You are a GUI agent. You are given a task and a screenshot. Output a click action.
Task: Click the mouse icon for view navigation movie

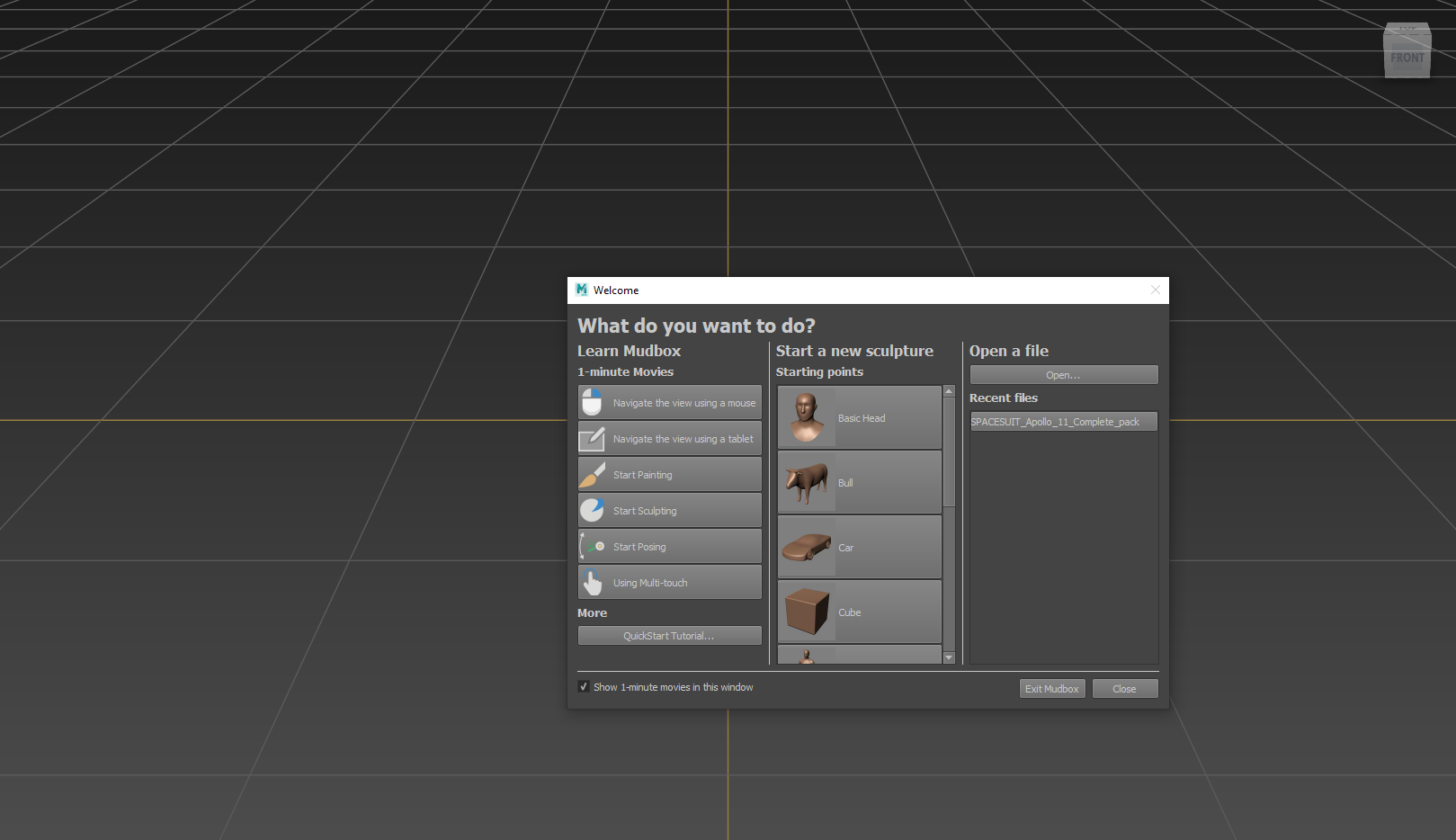pyautogui.click(x=592, y=402)
